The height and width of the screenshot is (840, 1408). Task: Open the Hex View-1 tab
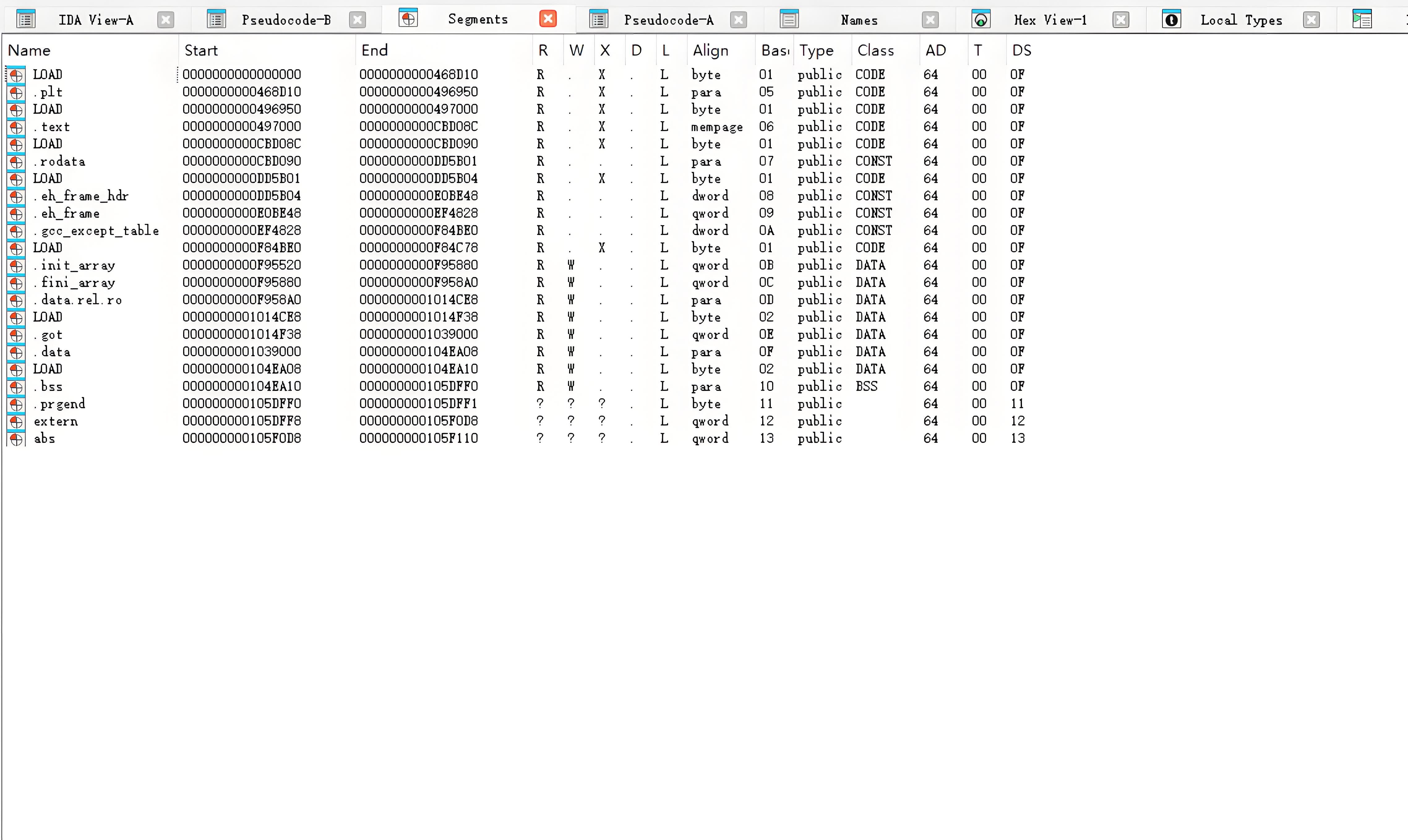[x=1050, y=20]
